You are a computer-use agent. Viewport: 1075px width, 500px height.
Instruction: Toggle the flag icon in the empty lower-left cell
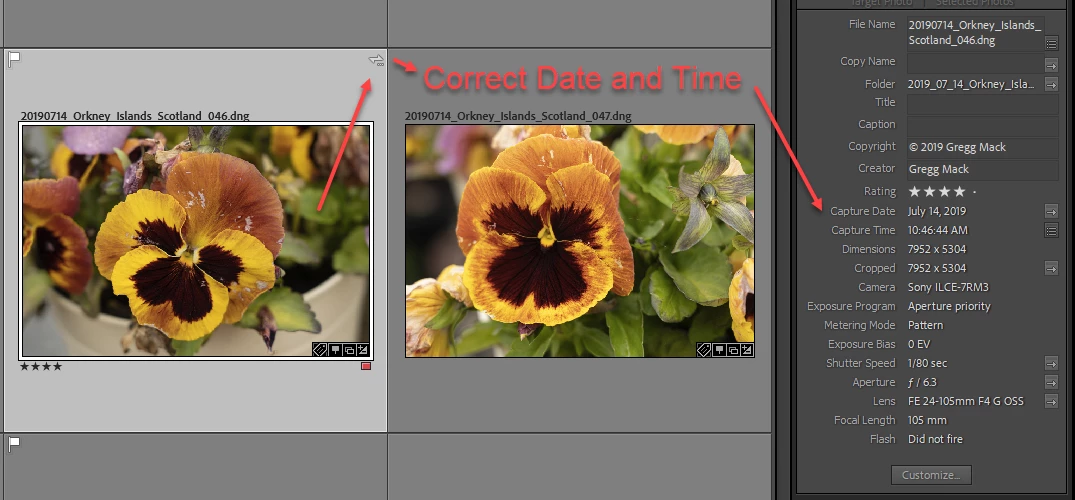pyautogui.click(x=13, y=444)
